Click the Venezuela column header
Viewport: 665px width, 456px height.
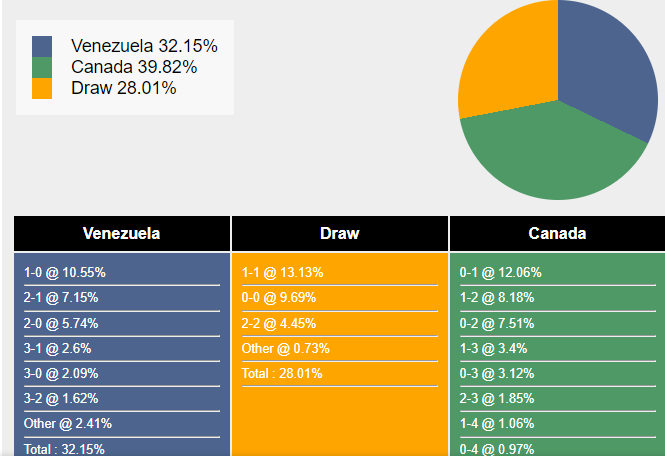click(122, 234)
